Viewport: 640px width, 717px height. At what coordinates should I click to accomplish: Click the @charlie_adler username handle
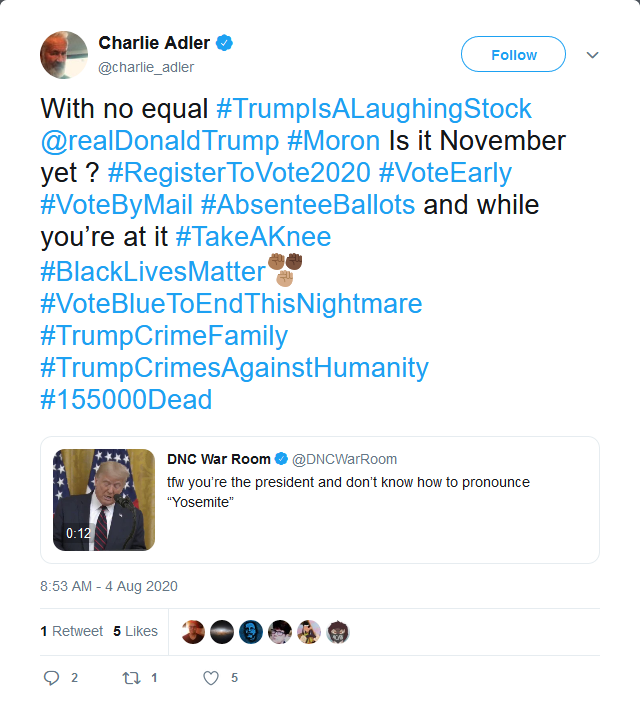pos(146,67)
